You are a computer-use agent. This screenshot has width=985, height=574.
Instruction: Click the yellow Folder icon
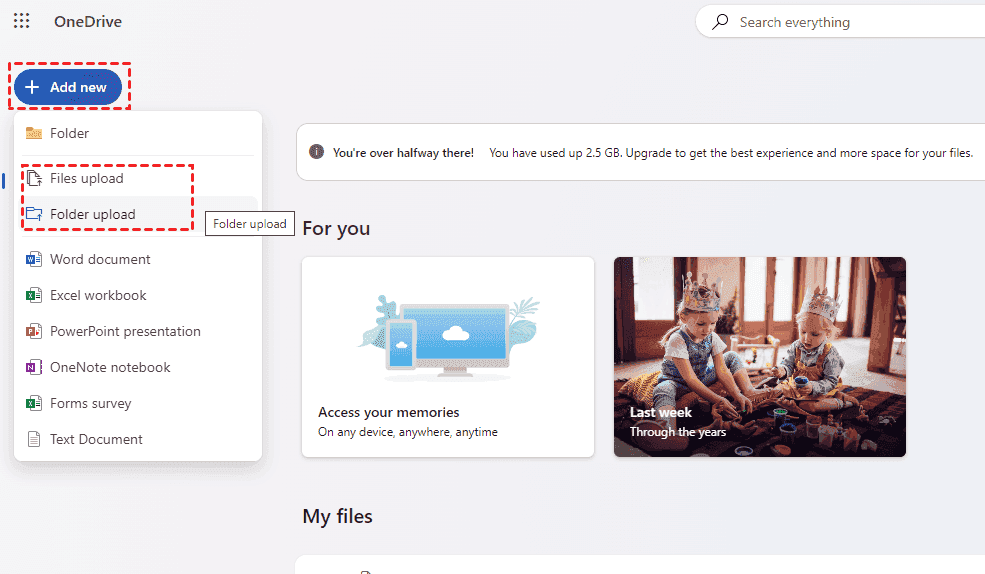(x=34, y=133)
